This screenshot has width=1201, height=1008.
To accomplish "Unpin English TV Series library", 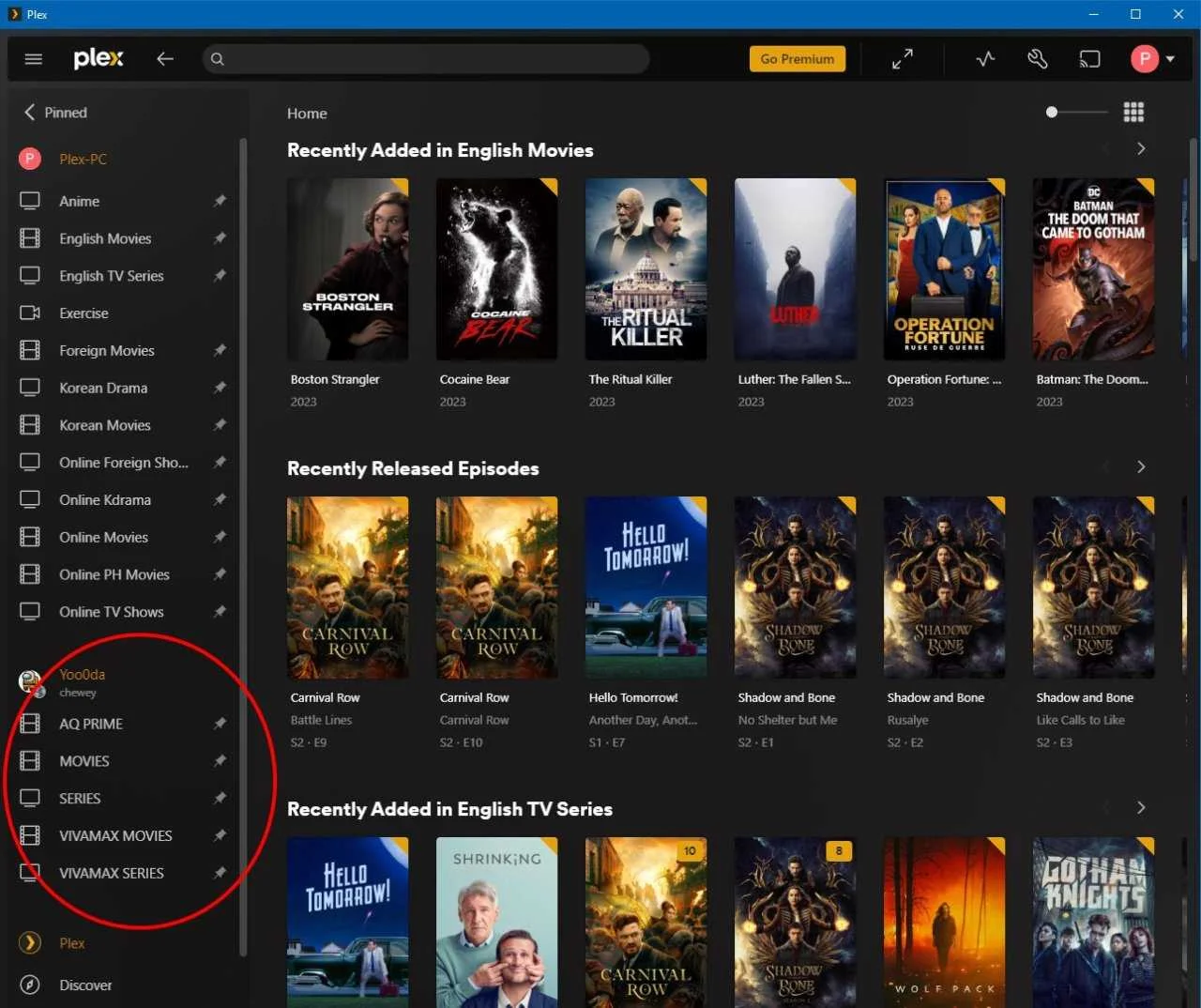I will click(x=220, y=276).
